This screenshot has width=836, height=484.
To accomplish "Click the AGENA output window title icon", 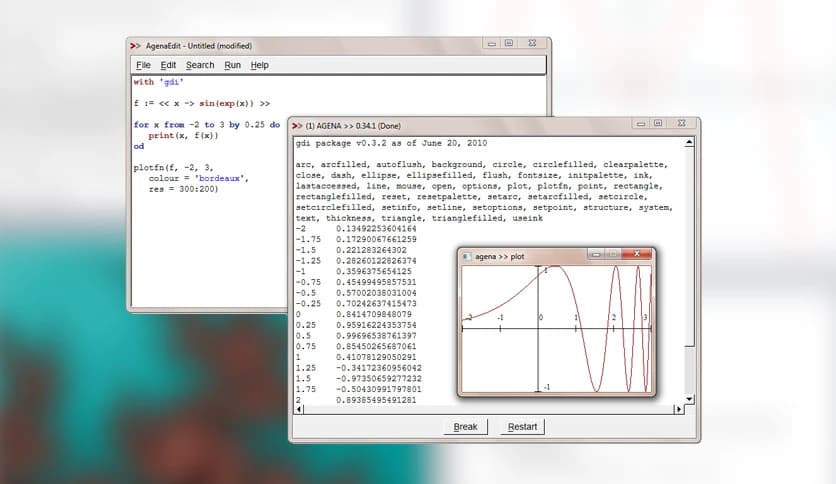I will 297,126.
